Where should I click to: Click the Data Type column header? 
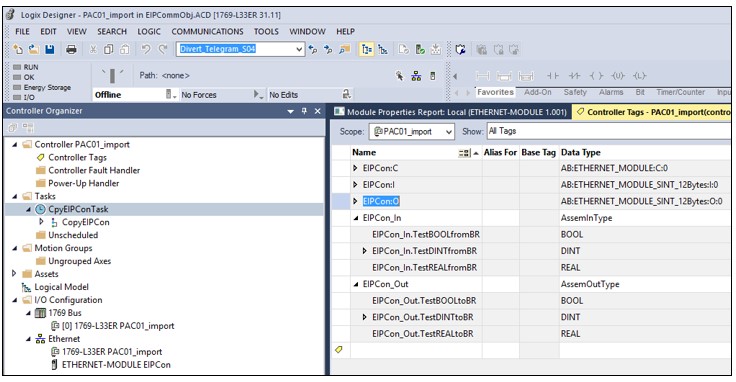pyautogui.click(x=581, y=152)
